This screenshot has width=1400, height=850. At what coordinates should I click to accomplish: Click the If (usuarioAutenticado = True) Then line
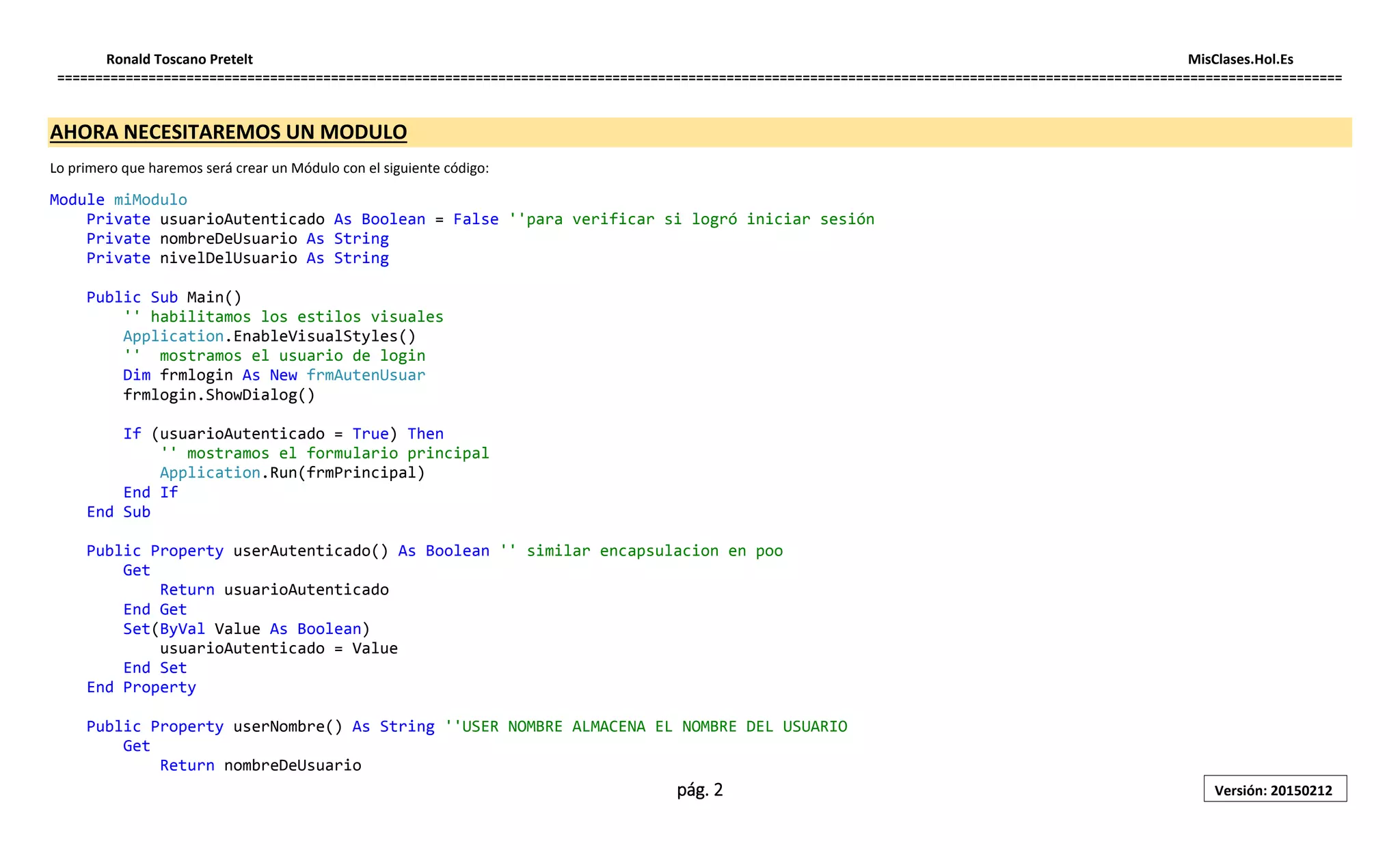(x=283, y=434)
